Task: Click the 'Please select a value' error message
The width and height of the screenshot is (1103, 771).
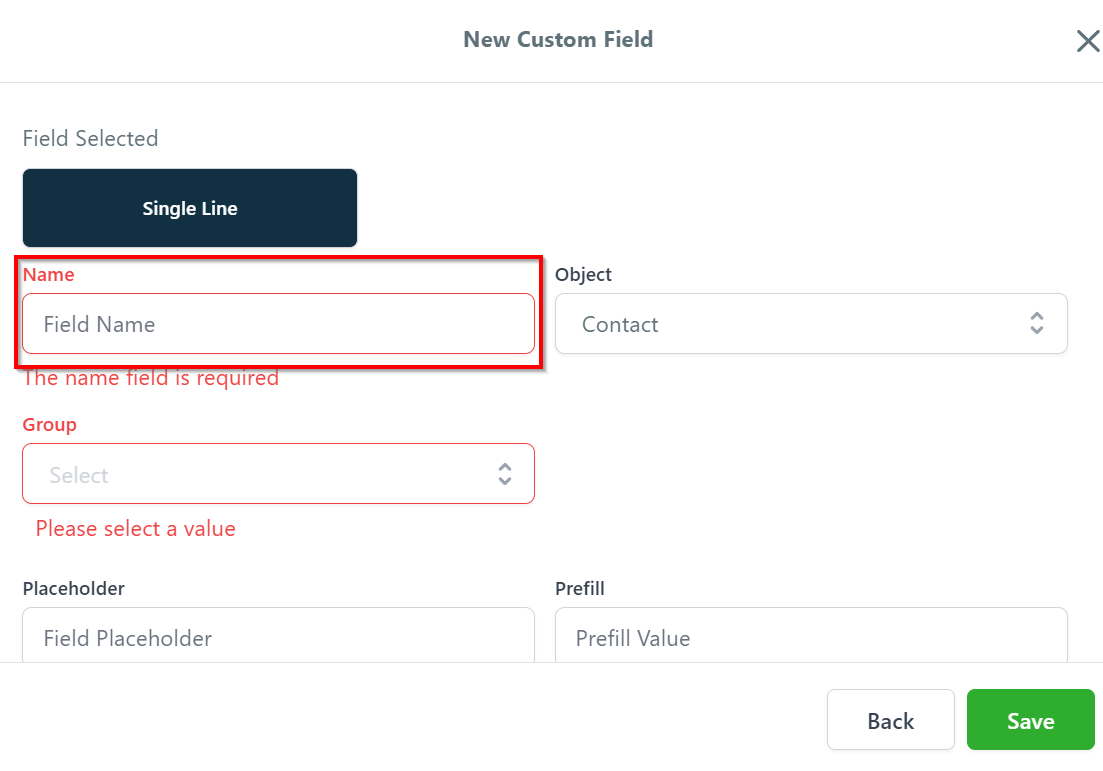Action: [136, 529]
